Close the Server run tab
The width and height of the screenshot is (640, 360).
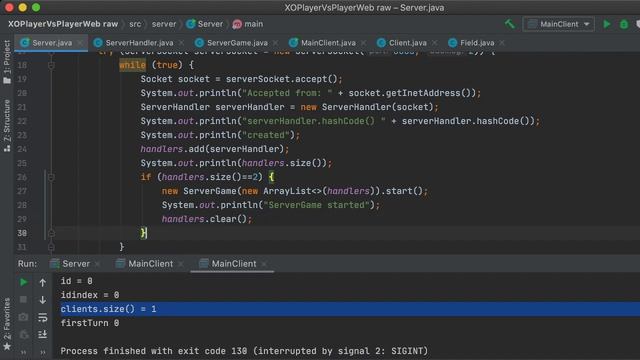pyautogui.click(x=98, y=264)
